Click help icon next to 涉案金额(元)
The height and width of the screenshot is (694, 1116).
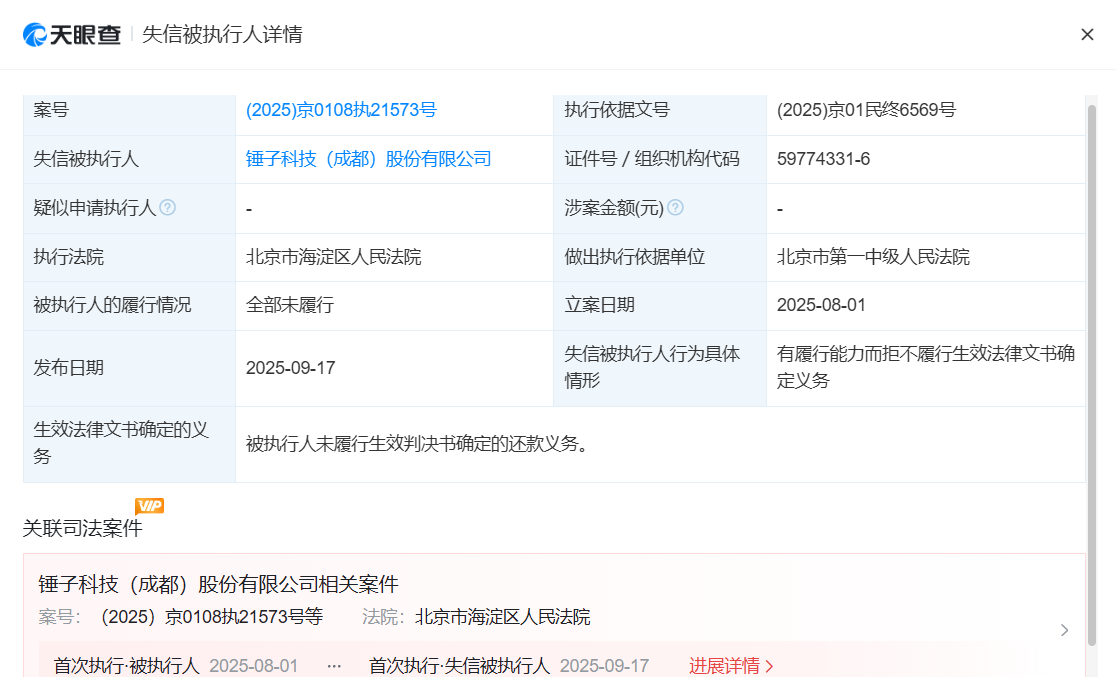676,207
